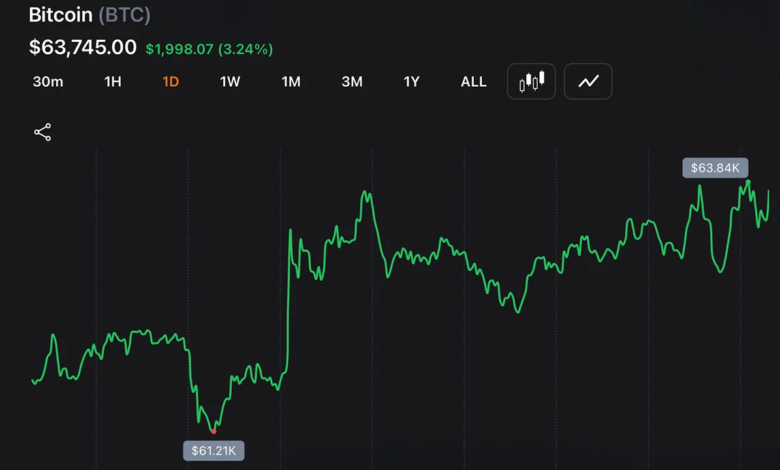Click the $63,745.00 current price
Image resolution: width=780 pixels, height=470 pixels.
click(x=83, y=47)
